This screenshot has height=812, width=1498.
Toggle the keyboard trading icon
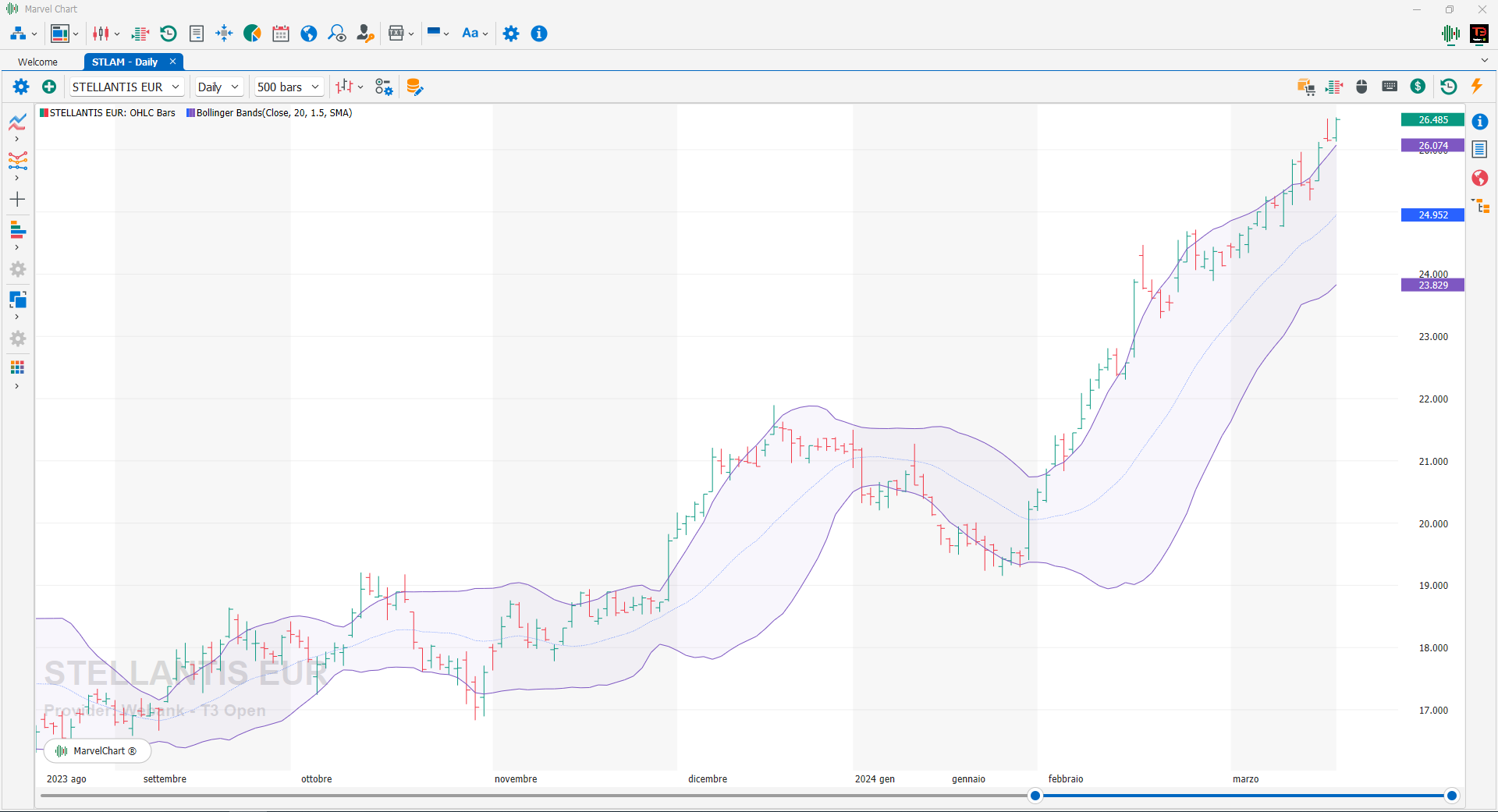point(1390,87)
